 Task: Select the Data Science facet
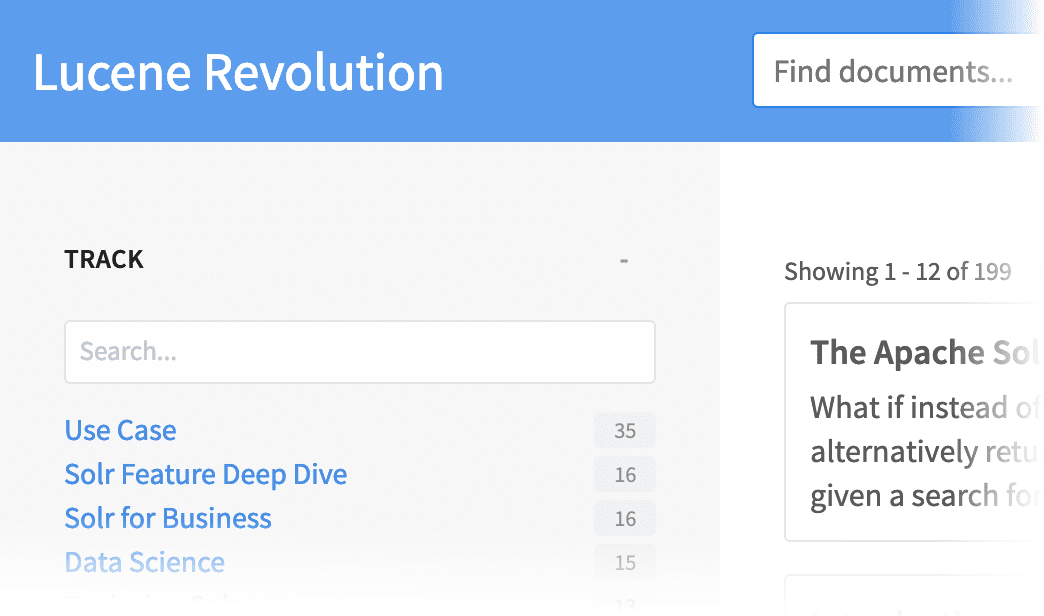[144, 562]
